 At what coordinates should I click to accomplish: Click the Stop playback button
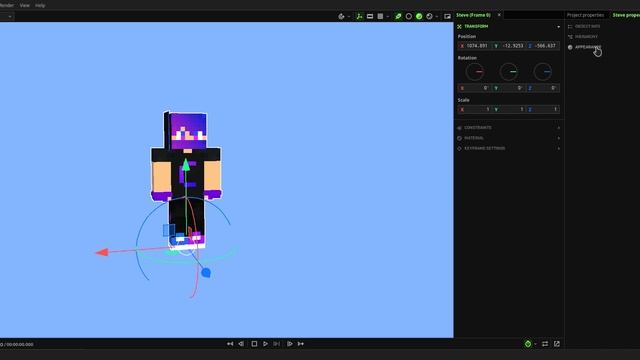(254, 344)
